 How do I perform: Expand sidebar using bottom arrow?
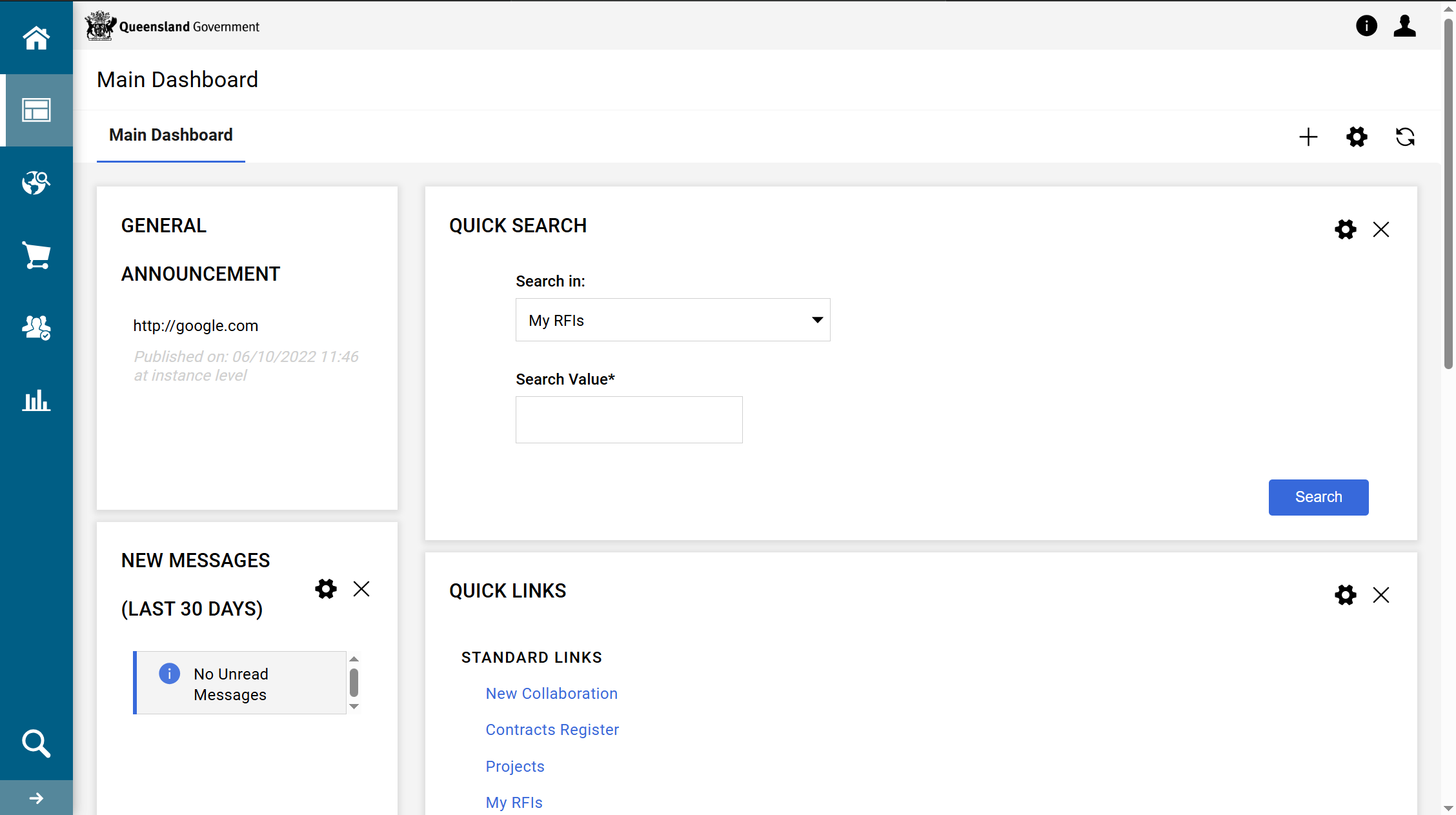(36, 798)
